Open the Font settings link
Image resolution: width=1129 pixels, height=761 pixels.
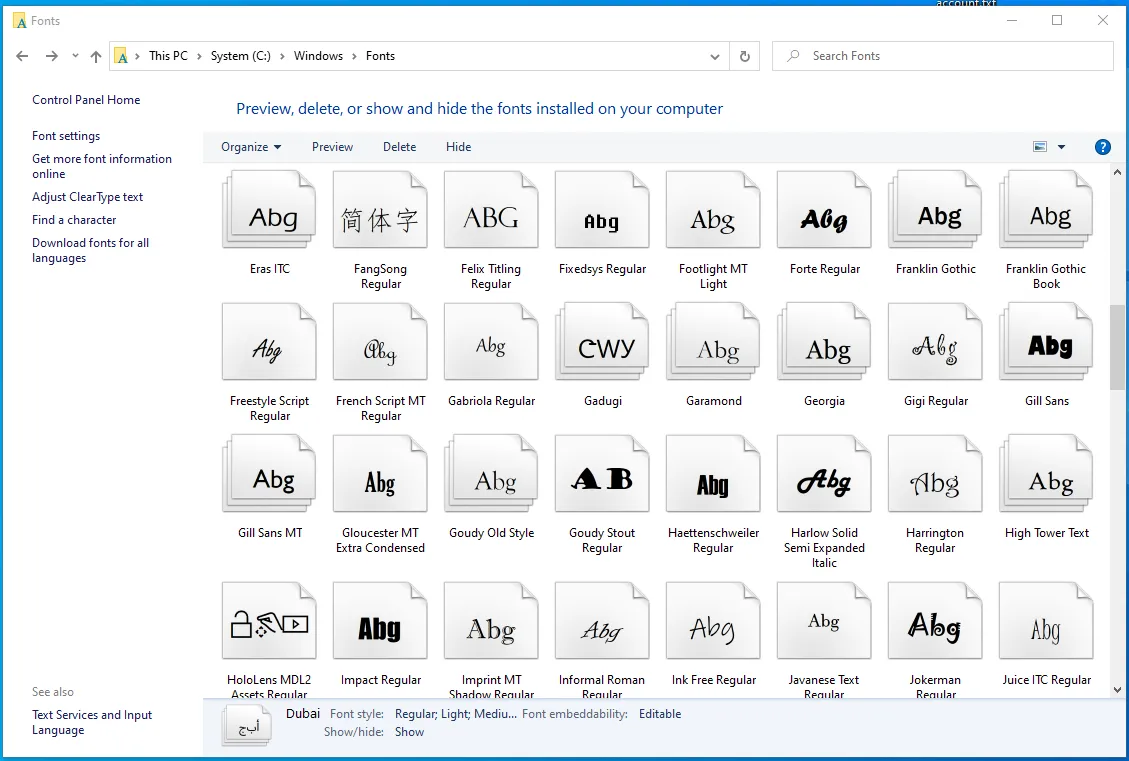[66, 136]
